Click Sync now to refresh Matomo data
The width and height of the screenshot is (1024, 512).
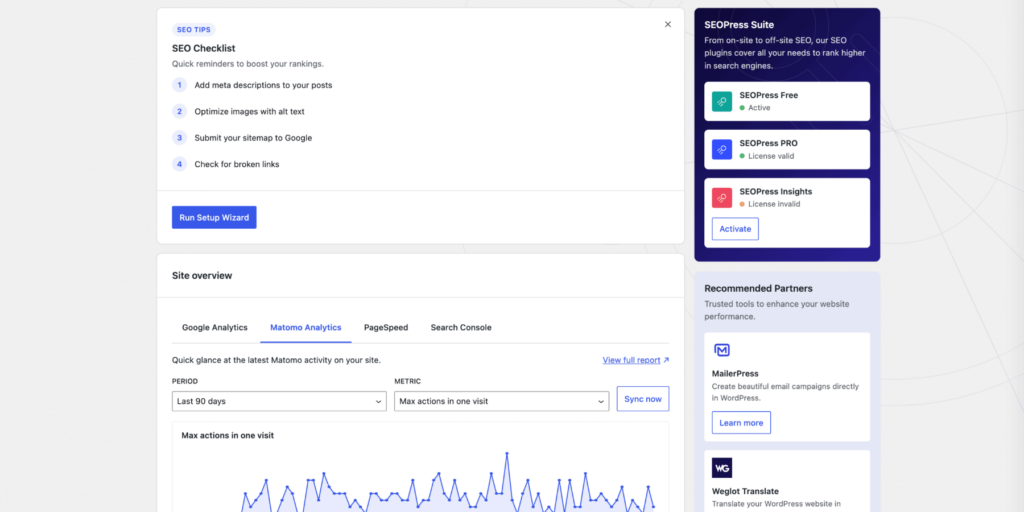643,398
